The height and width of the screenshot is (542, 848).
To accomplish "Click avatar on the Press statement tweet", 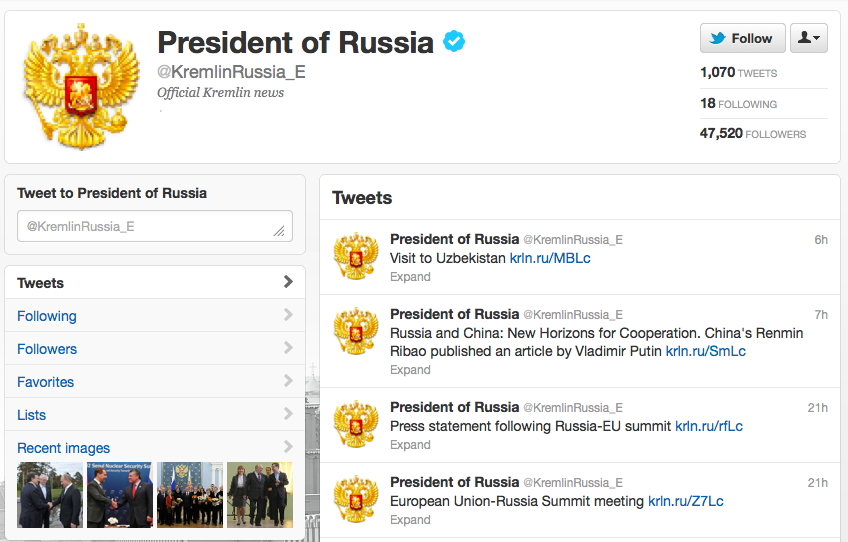I will (356, 424).
